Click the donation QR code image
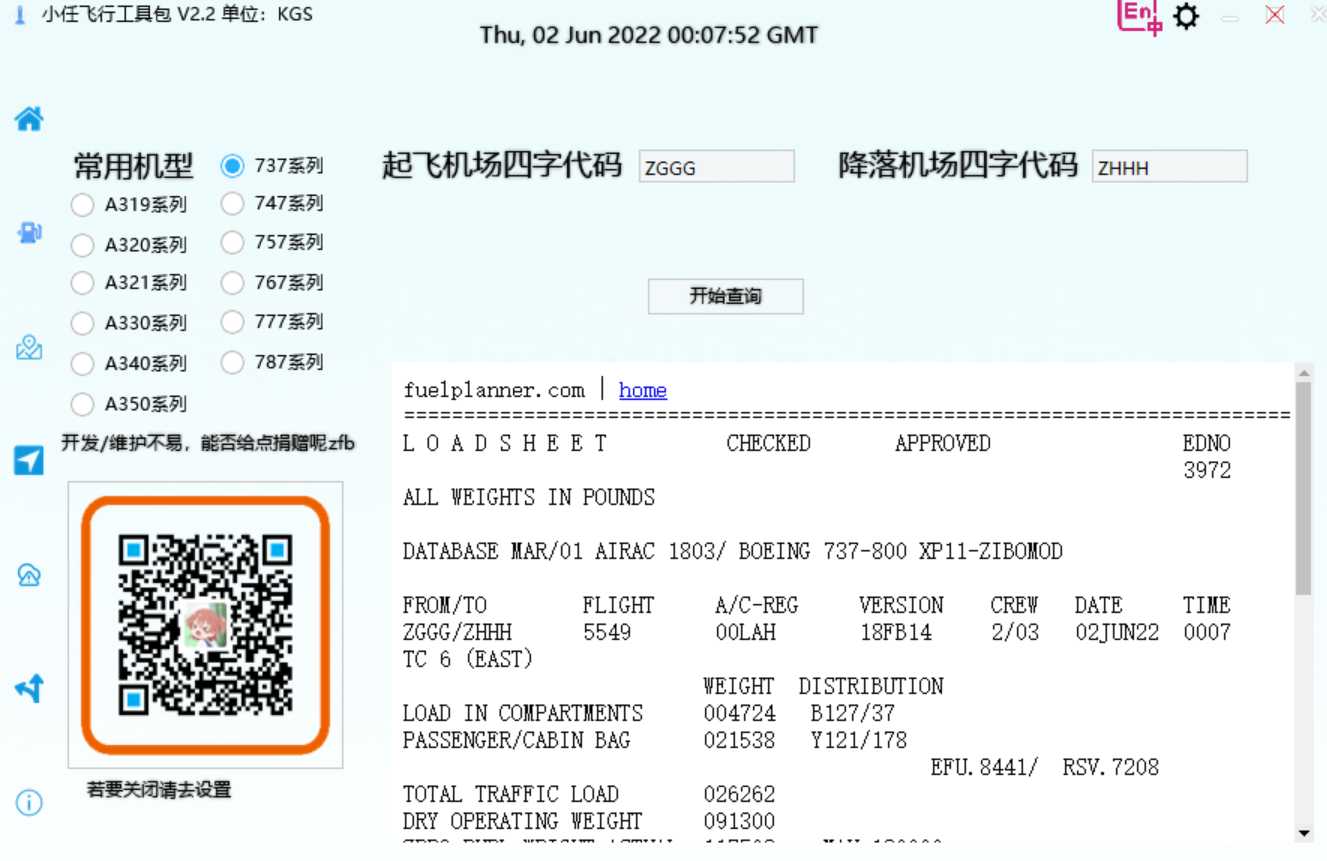The width and height of the screenshot is (1327, 861). 205,624
